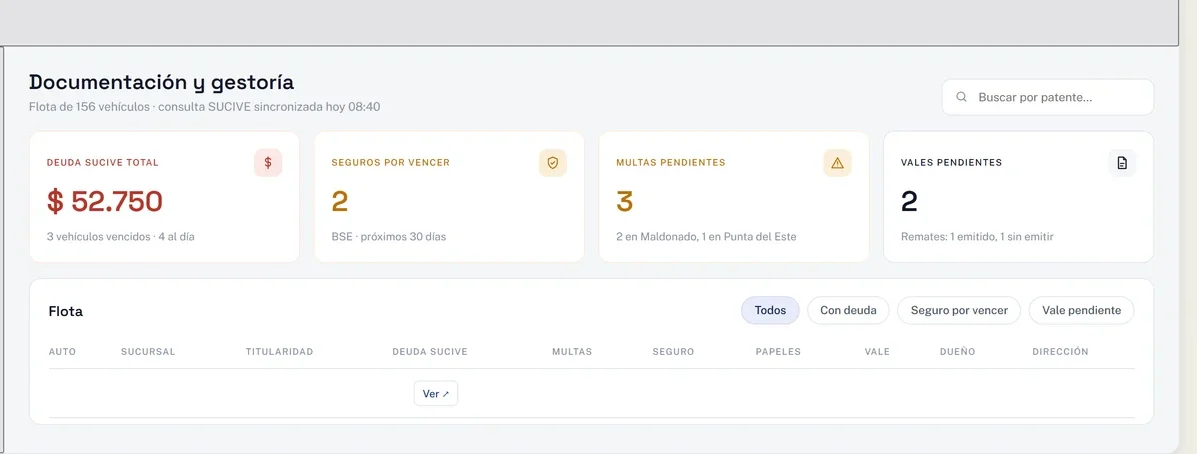Image resolution: width=1197 pixels, height=454 pixels.
Task: Click the VALE column header
Action: [877, 352]
